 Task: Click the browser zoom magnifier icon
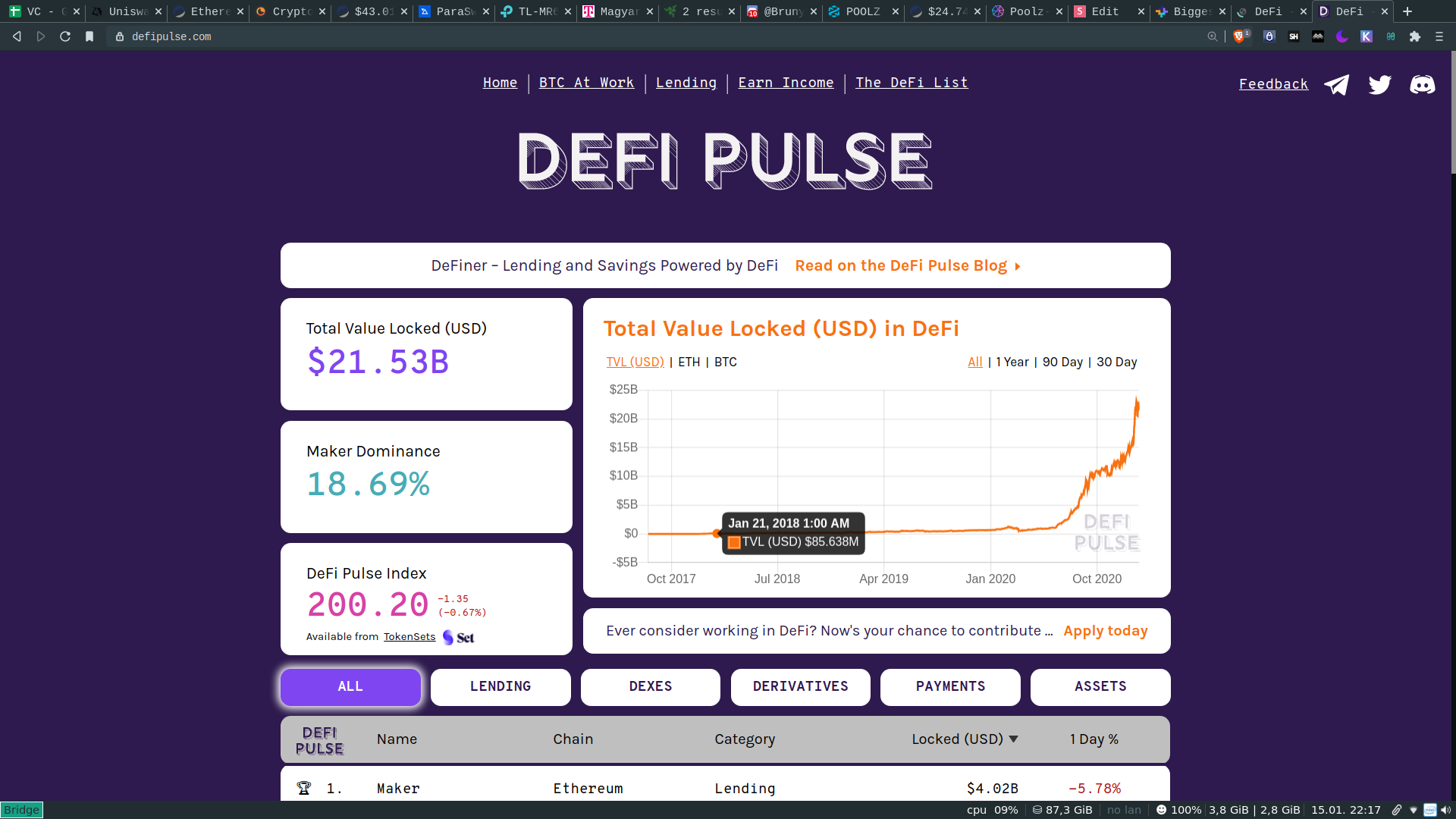tap(1213, 36)
